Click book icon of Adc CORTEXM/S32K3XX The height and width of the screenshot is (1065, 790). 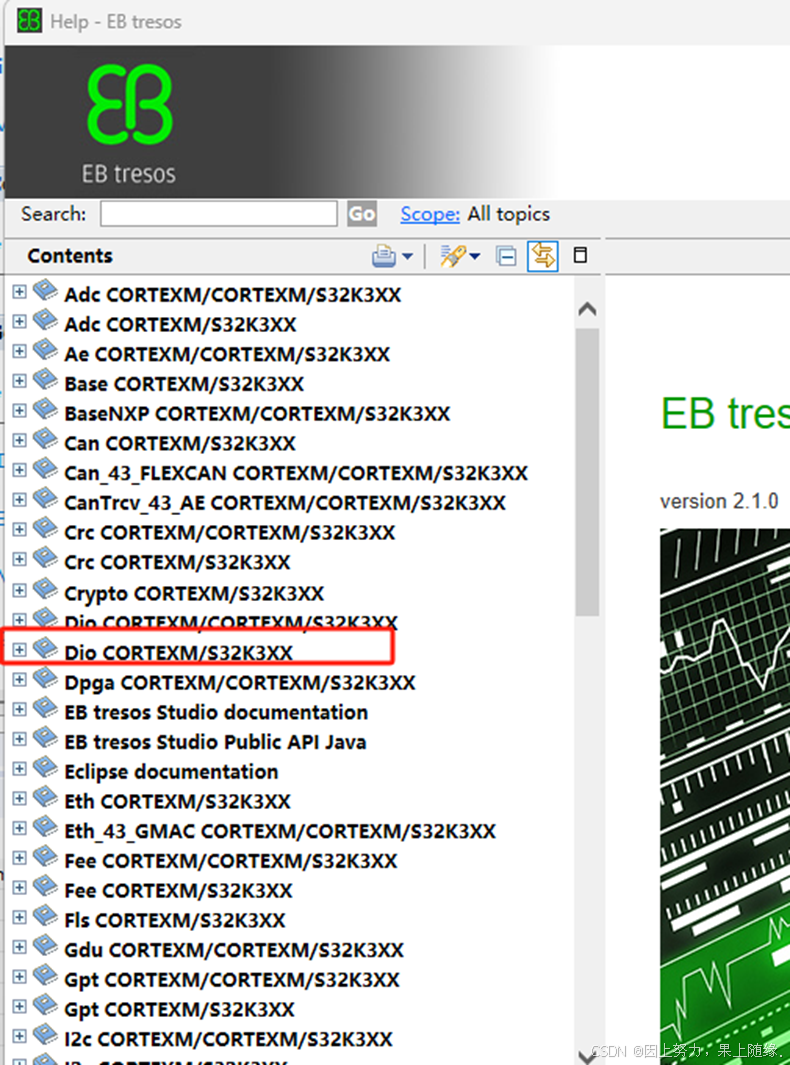pos(46,320)
